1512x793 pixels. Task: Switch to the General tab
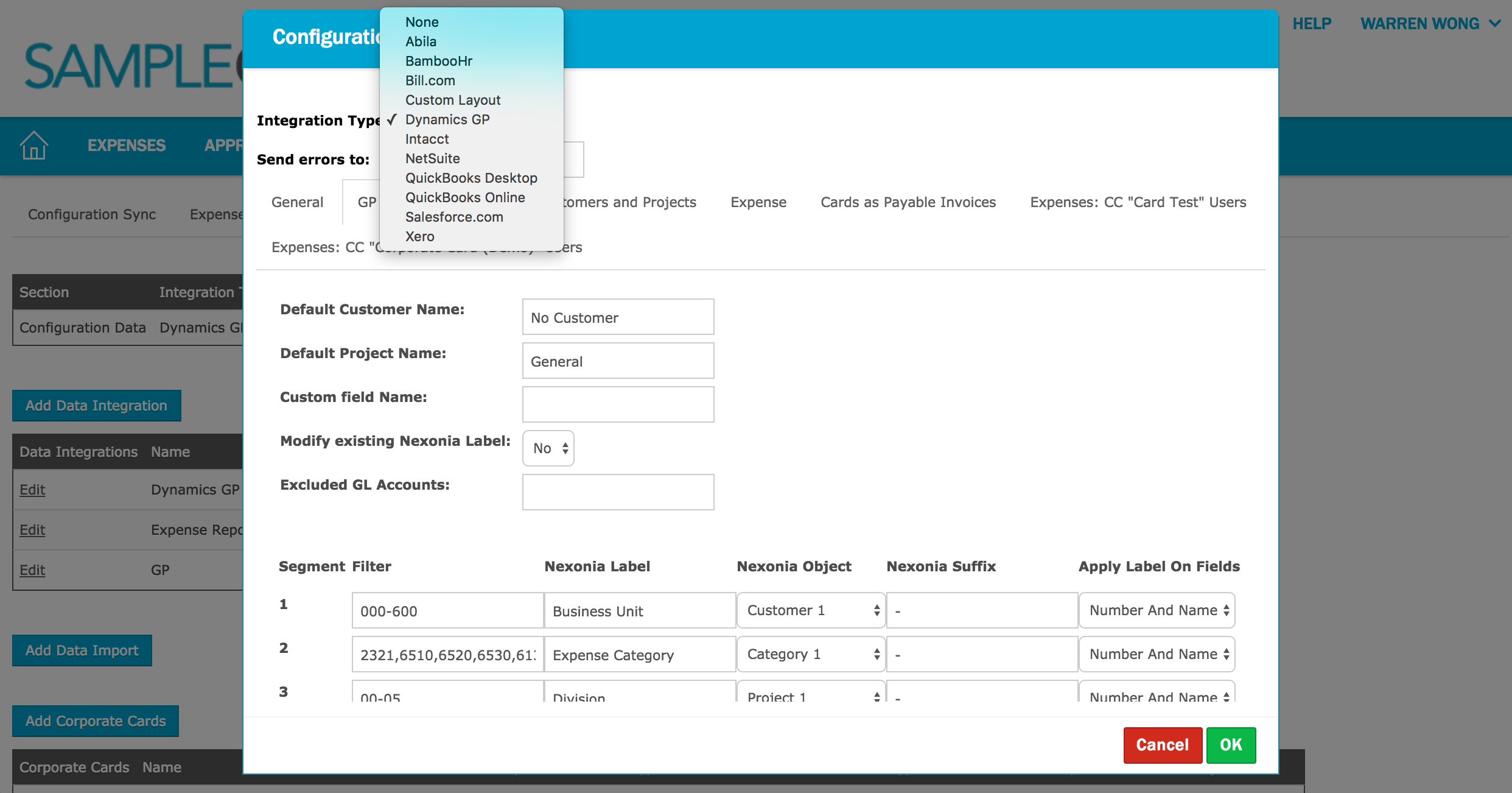coord(297,202)
